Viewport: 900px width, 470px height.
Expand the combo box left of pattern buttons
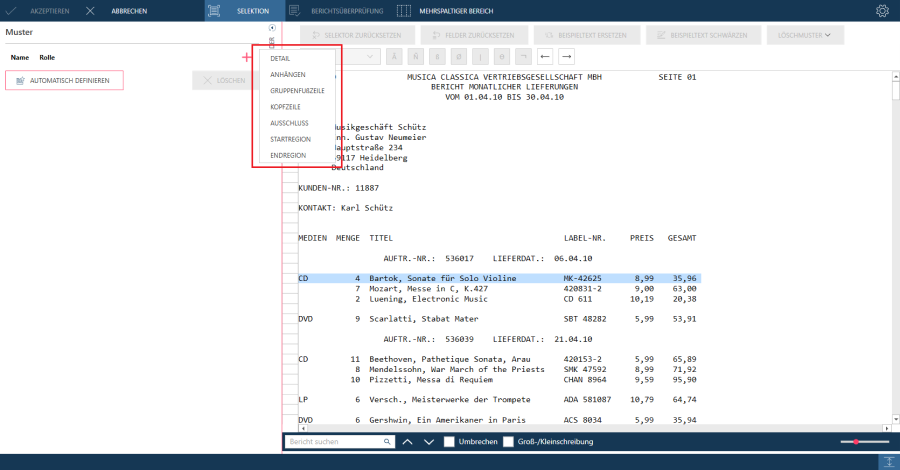tap(372, 57)
